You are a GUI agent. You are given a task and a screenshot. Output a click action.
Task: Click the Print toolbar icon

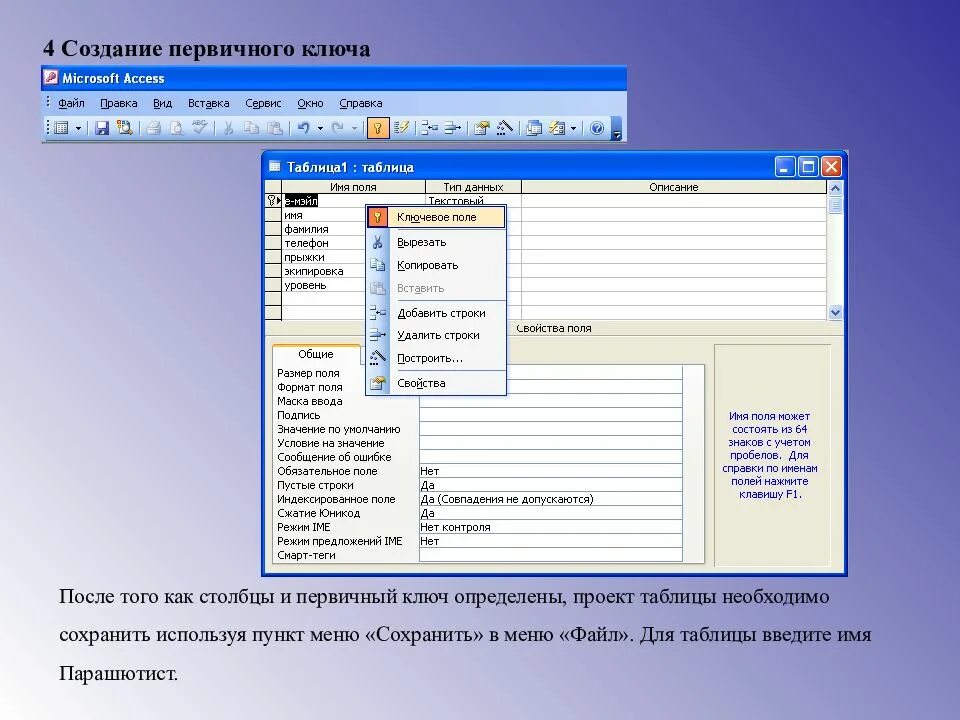pyautogui.click(x=154, y=128)
